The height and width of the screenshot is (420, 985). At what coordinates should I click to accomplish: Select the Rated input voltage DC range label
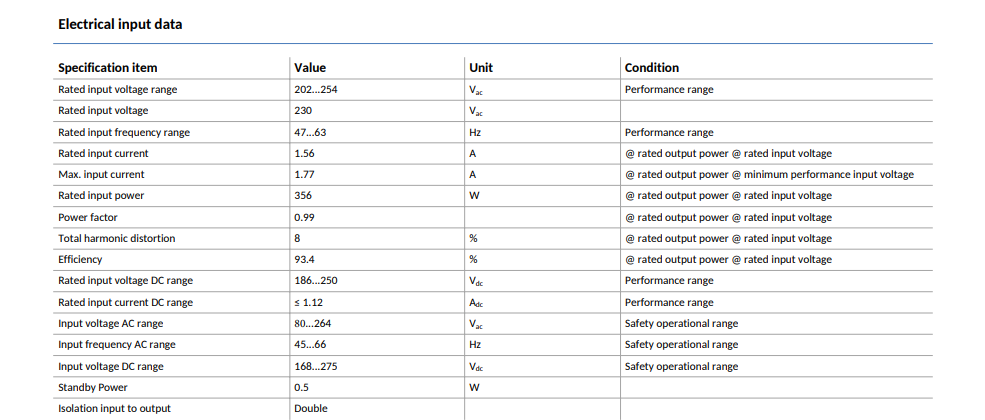click(126, 281)
